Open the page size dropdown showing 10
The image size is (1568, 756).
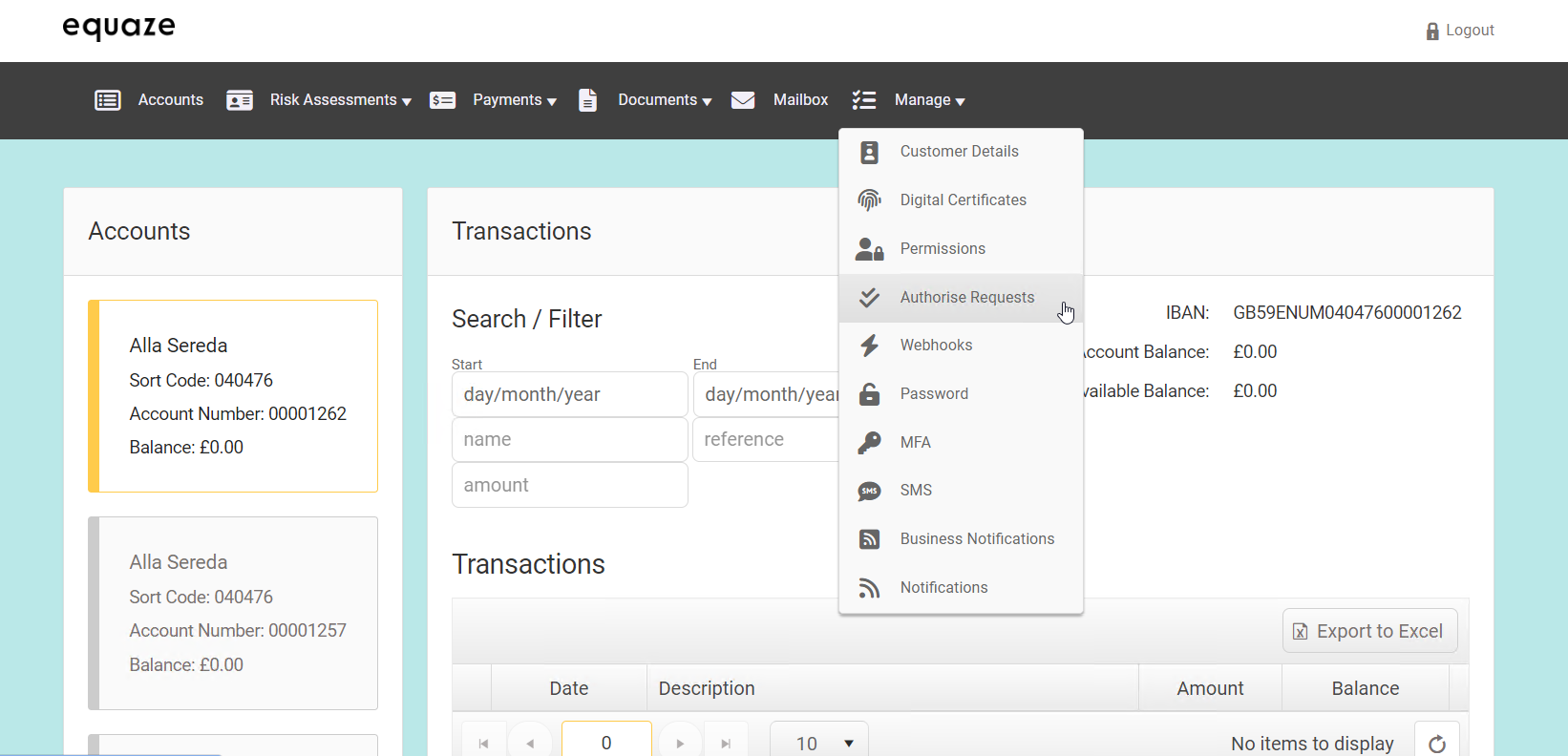pos(819,743)
